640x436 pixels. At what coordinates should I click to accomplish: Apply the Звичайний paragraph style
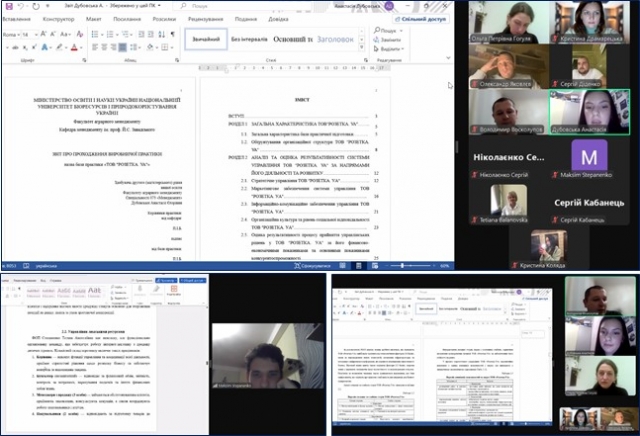(x=206, y=39)
